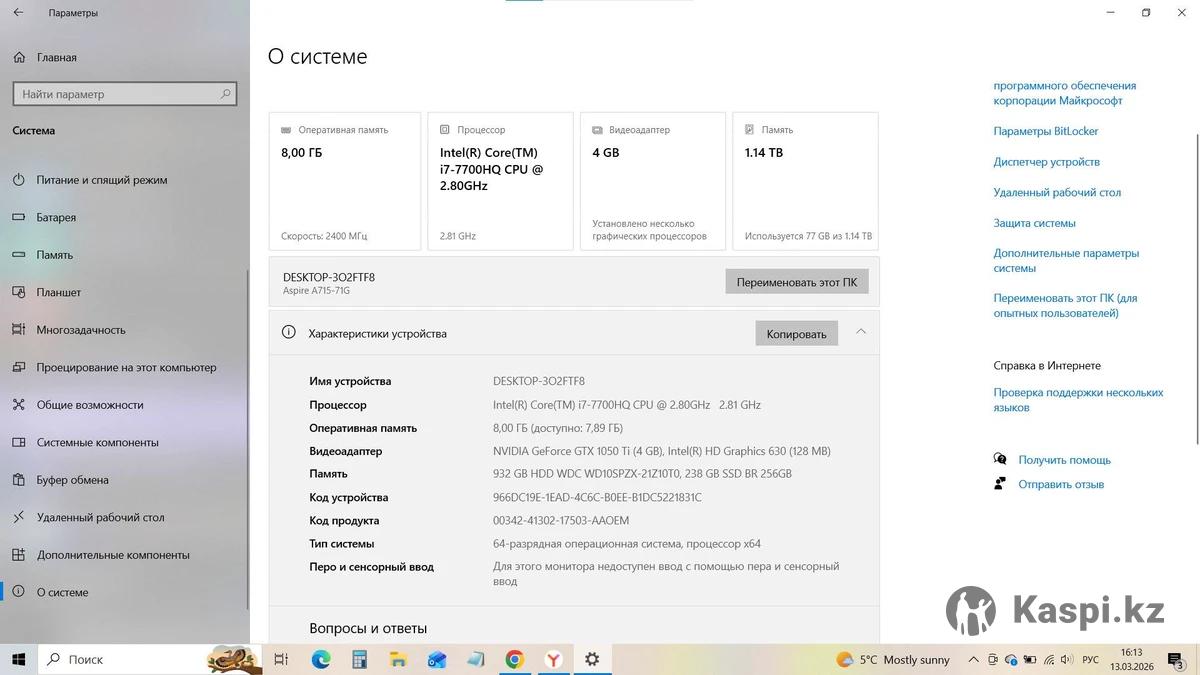
Task: Open Calculator from the taskbar
Action: tap(359, 660)
